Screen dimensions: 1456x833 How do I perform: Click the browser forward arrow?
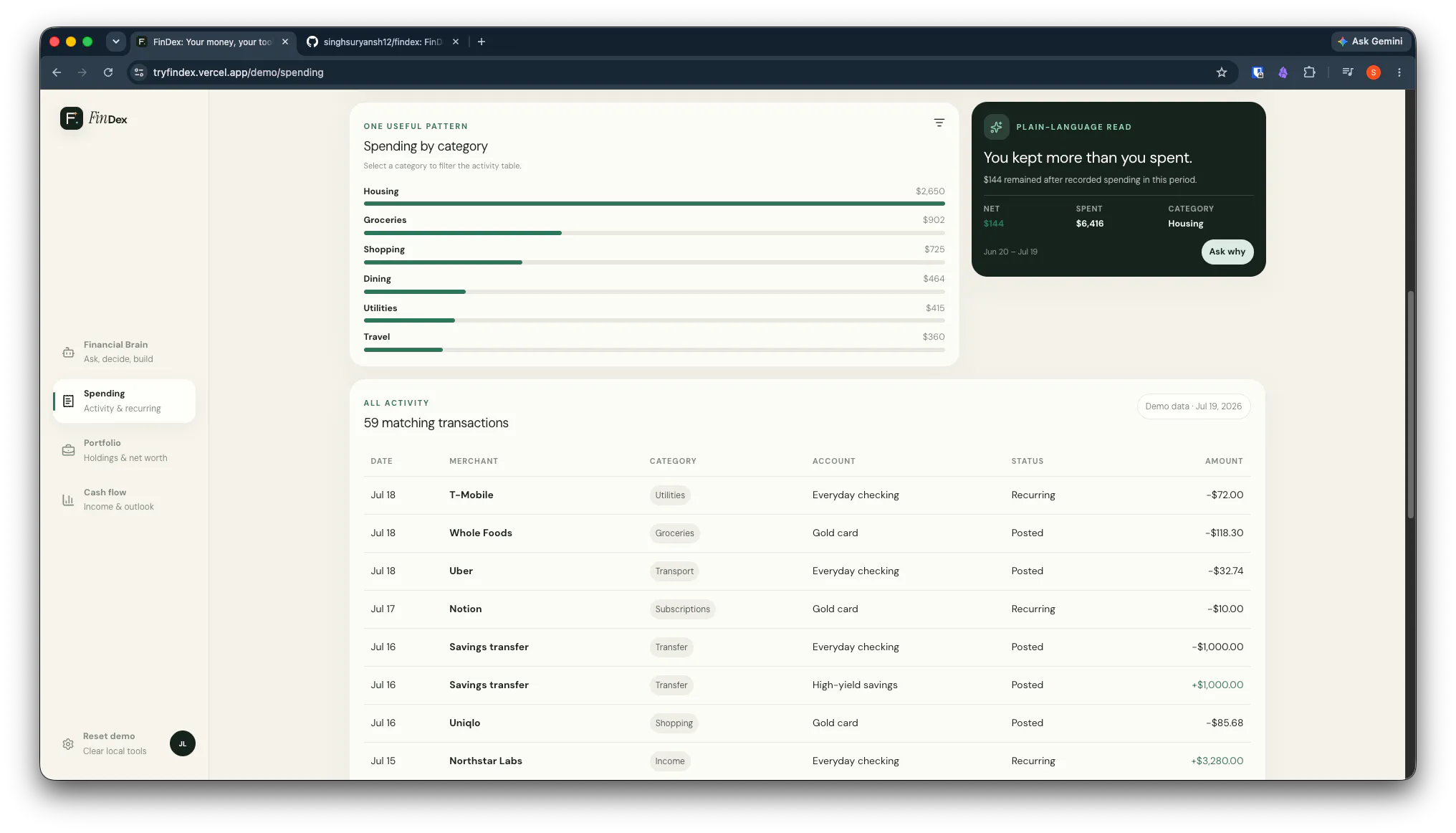coord(82,72)
